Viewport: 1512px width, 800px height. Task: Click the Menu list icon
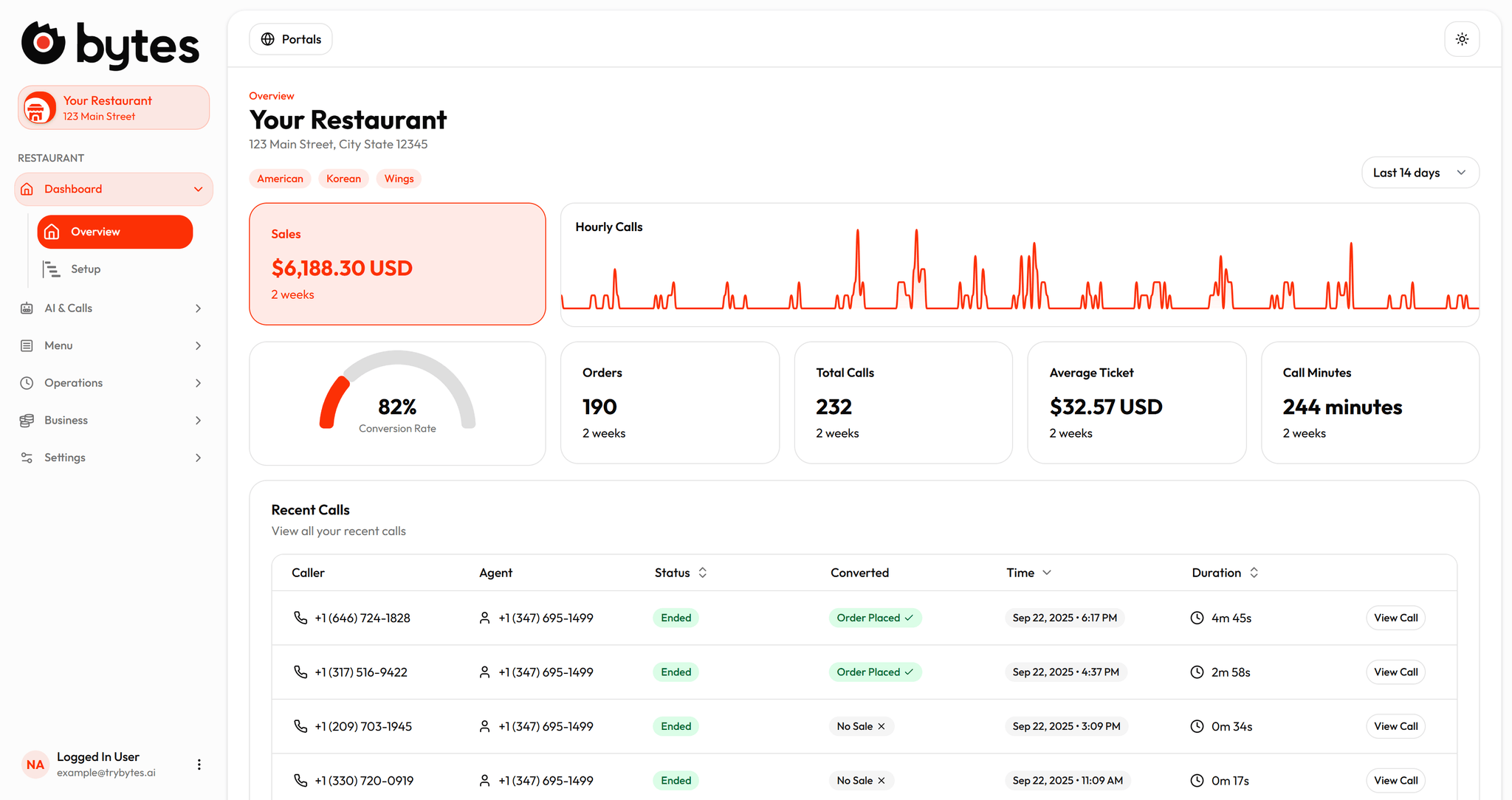click(27, 345)
